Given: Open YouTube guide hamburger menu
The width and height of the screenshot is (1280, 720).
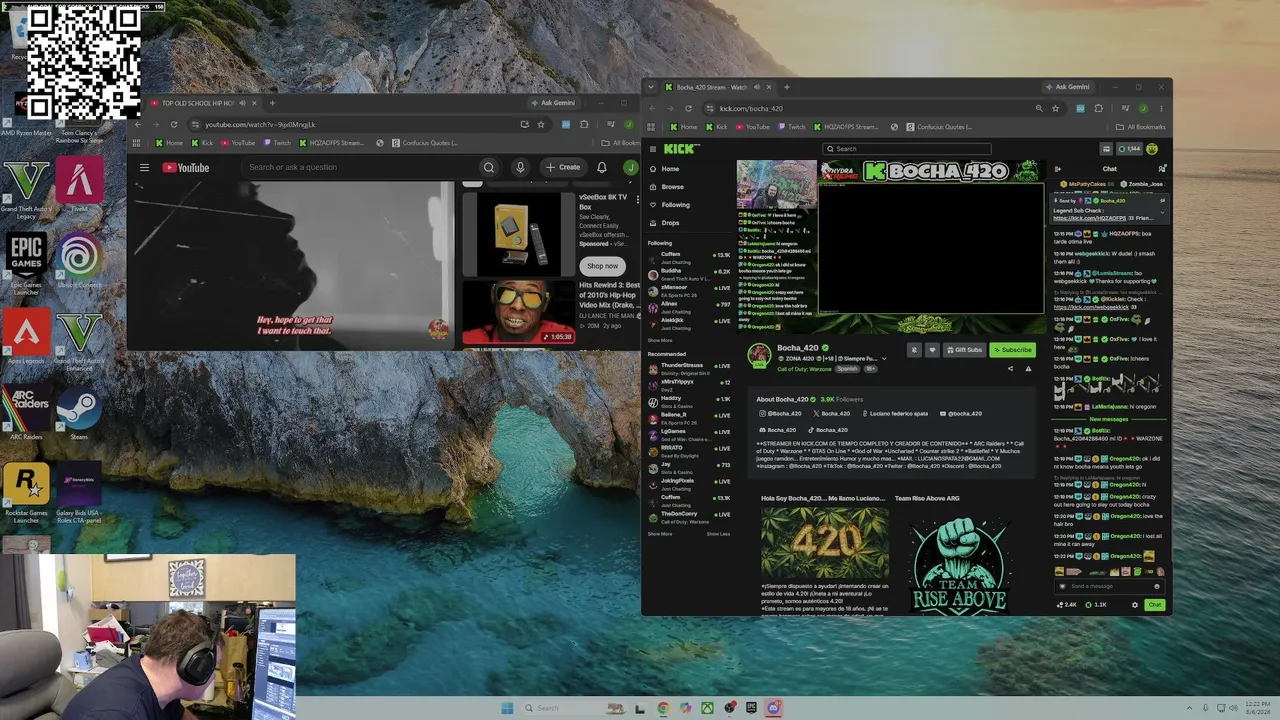Looking at the screenshot, I should click(144, 168).
